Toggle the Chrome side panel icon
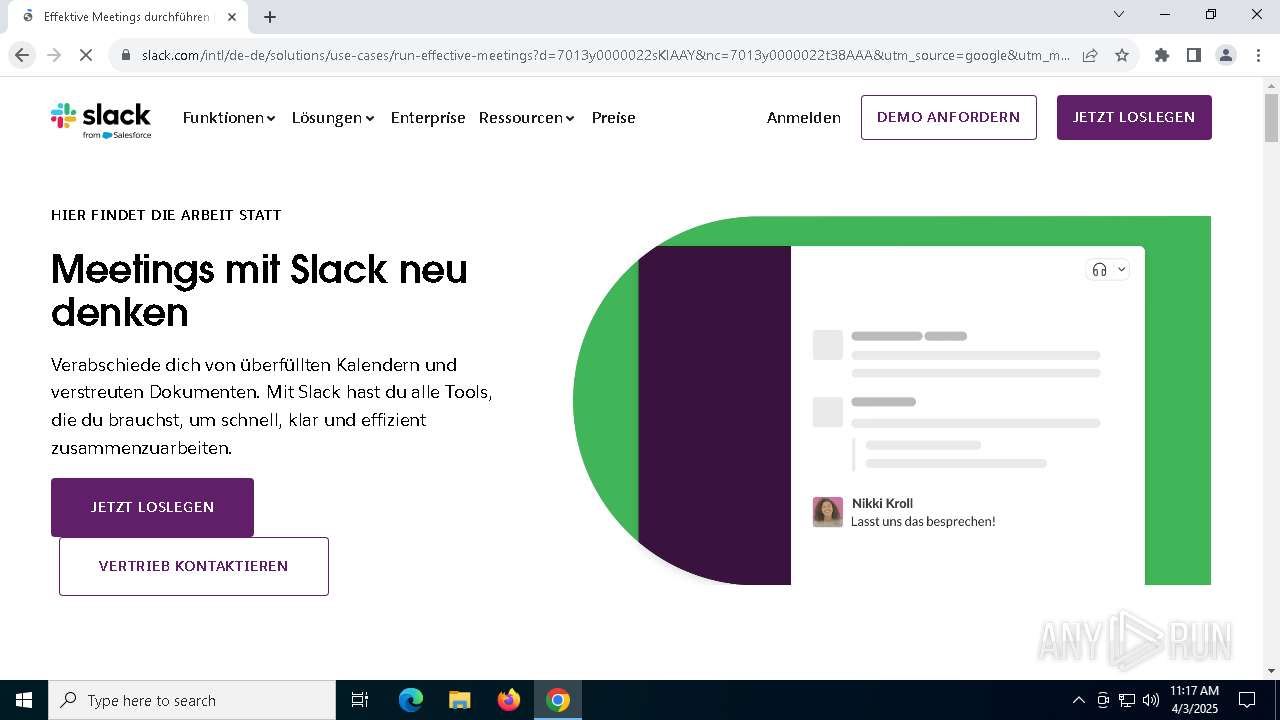 pos(1194,55)
